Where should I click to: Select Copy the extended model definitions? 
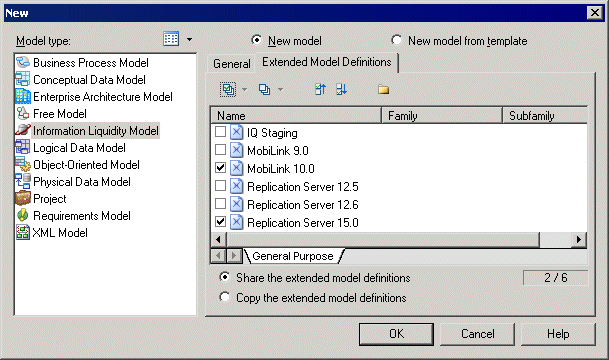[x=224, y=297]
